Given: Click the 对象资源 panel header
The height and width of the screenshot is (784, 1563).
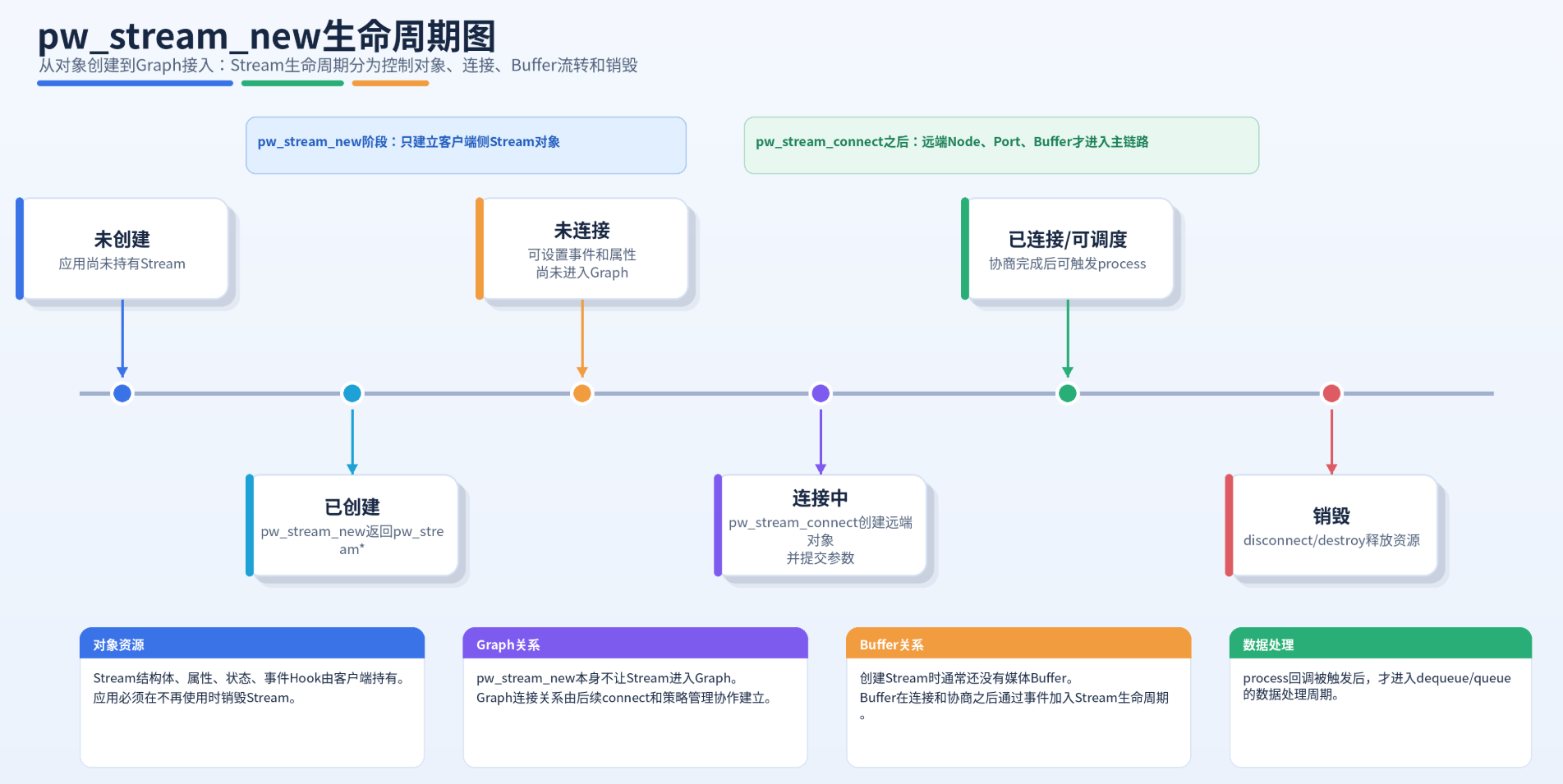Looking at the screenshot, I should pos(252,644).
